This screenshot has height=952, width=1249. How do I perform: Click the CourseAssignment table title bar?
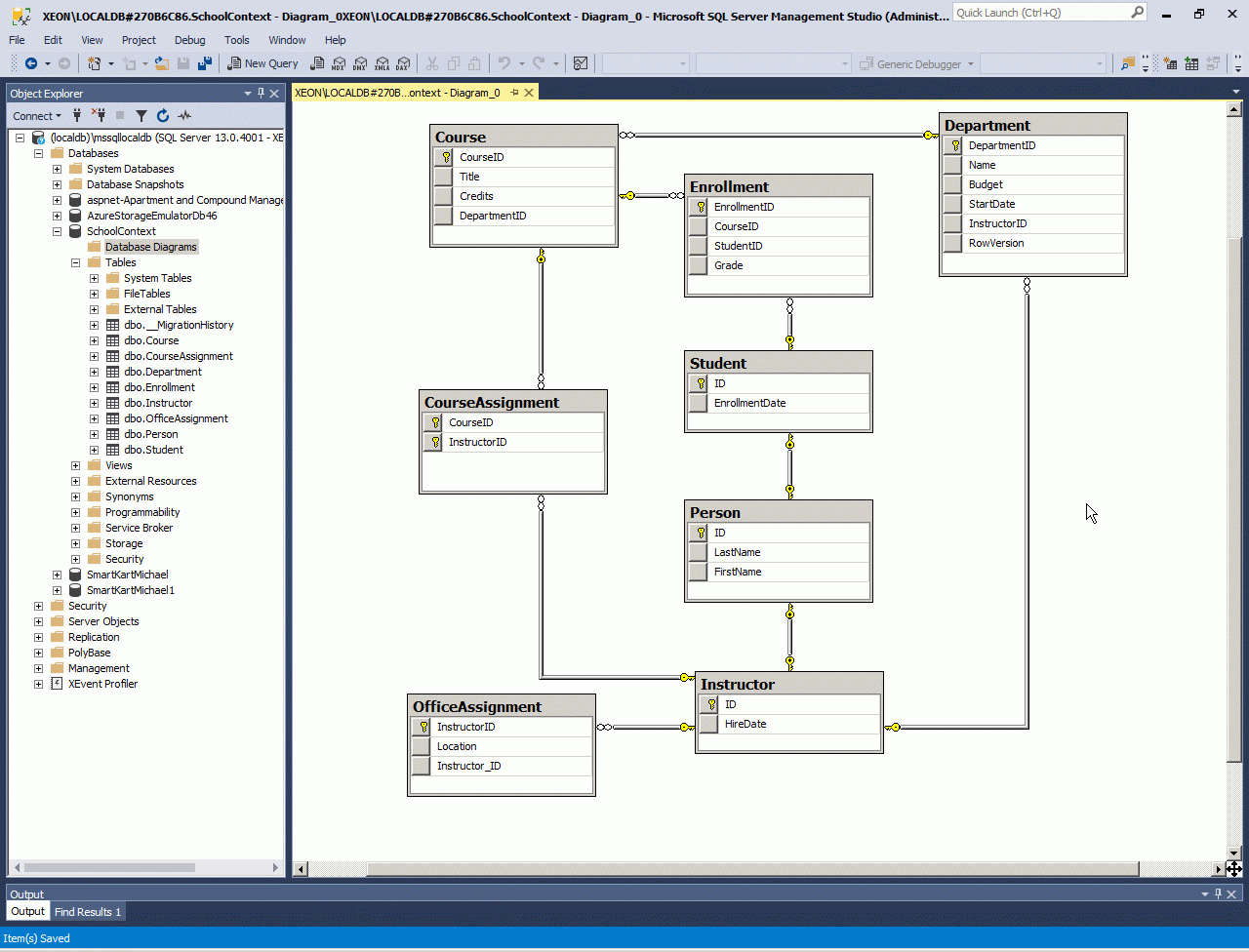[x=513, y=402]
